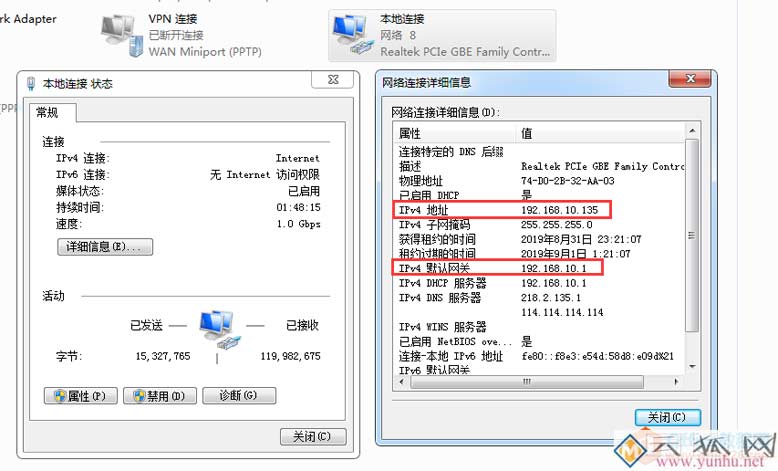Click the network activity computer icon

[220, 330]
